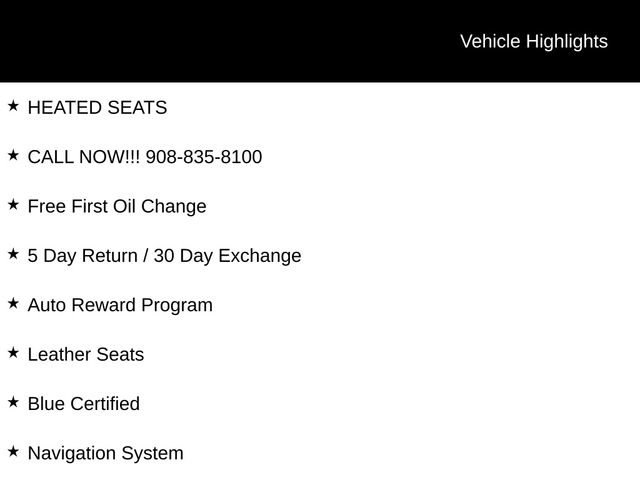The width and height of the screenshot is (640, 480).
Task: Select the Leather Seats highlight
Action: tap(86, 354)
